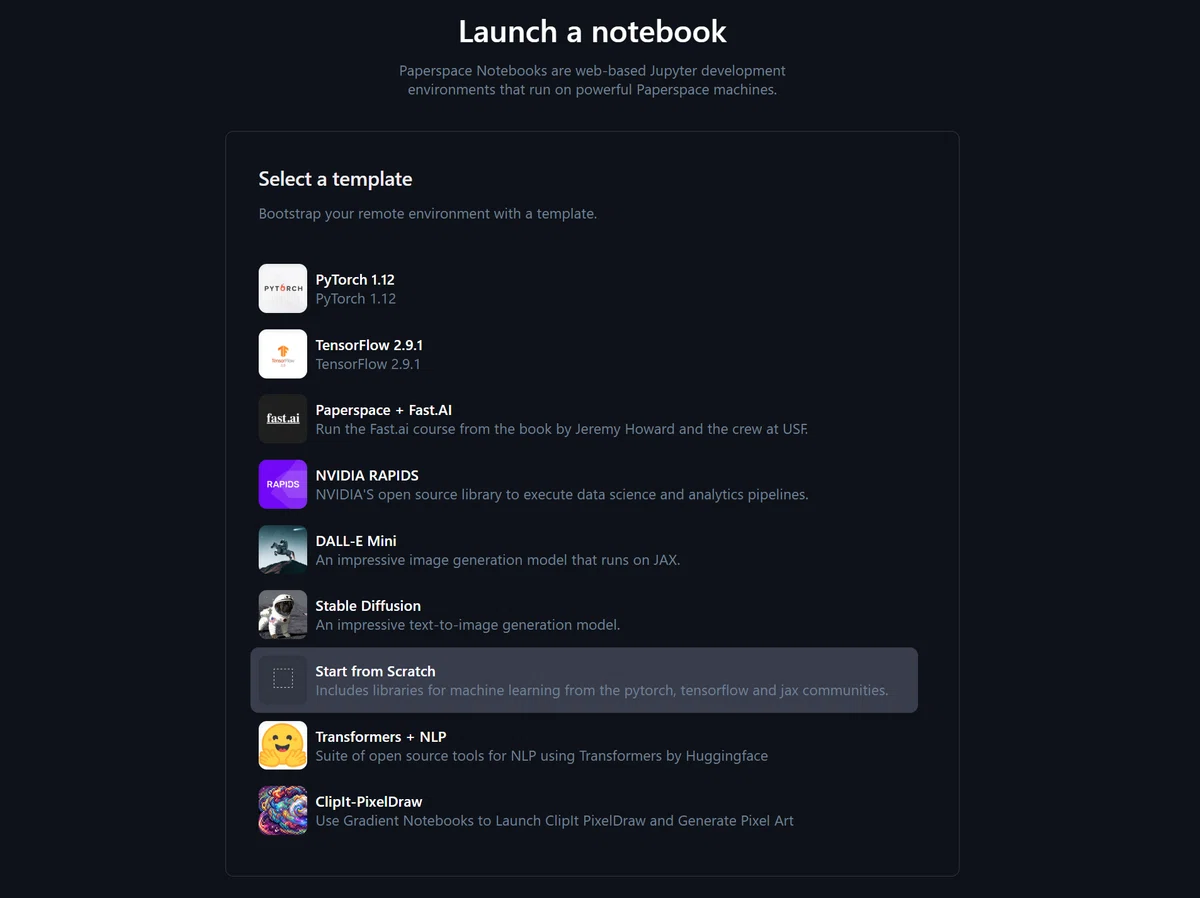The image size is (1200, 898).
Task: Click the dotted-square Start from Scratch icon
Action: pos(283,680)
